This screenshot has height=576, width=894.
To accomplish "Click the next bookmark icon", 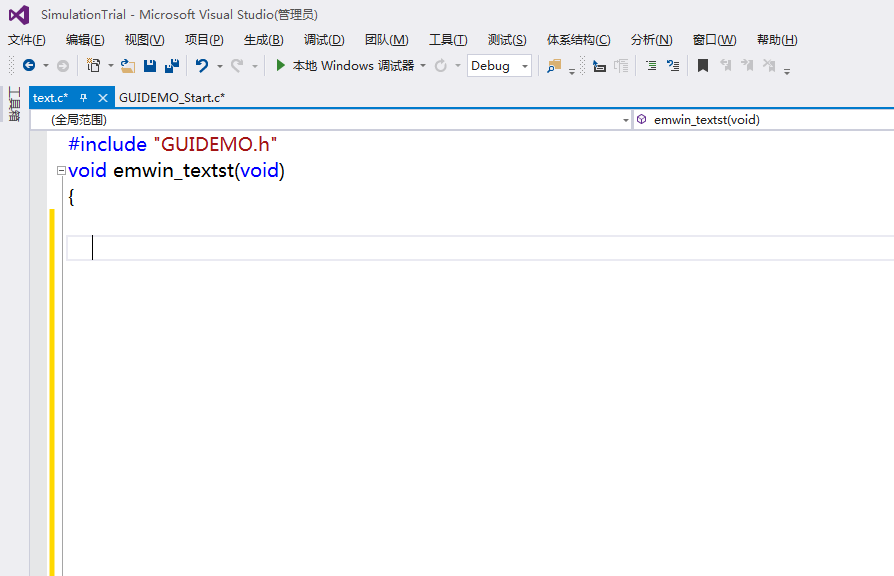I will click(x=747, y=66).
